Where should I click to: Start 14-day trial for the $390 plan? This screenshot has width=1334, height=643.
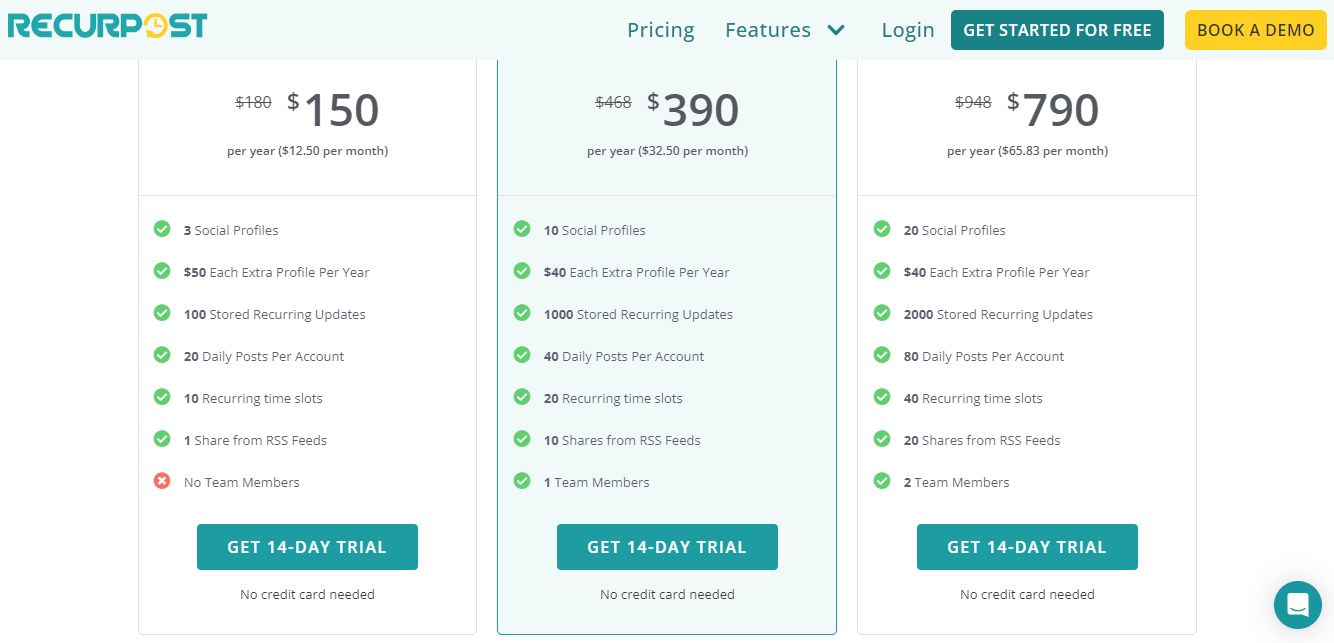point(667,547)
